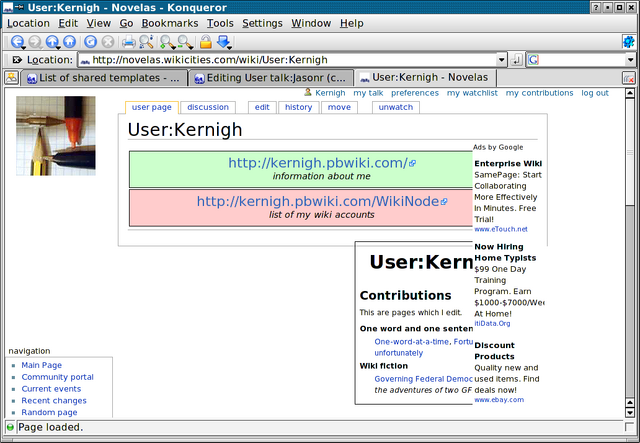Open the wiki history tab

pyautogui.click(x=298, y=107)
